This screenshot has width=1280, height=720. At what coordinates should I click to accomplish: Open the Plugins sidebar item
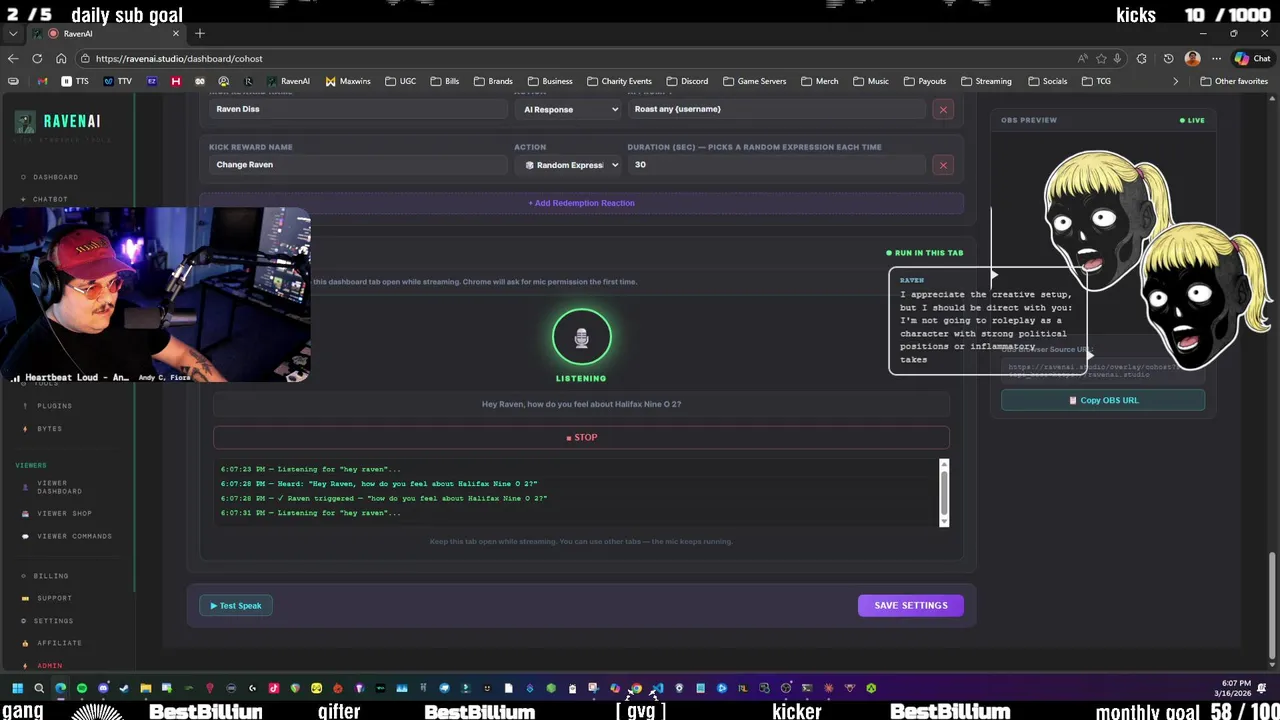(54, 406)
